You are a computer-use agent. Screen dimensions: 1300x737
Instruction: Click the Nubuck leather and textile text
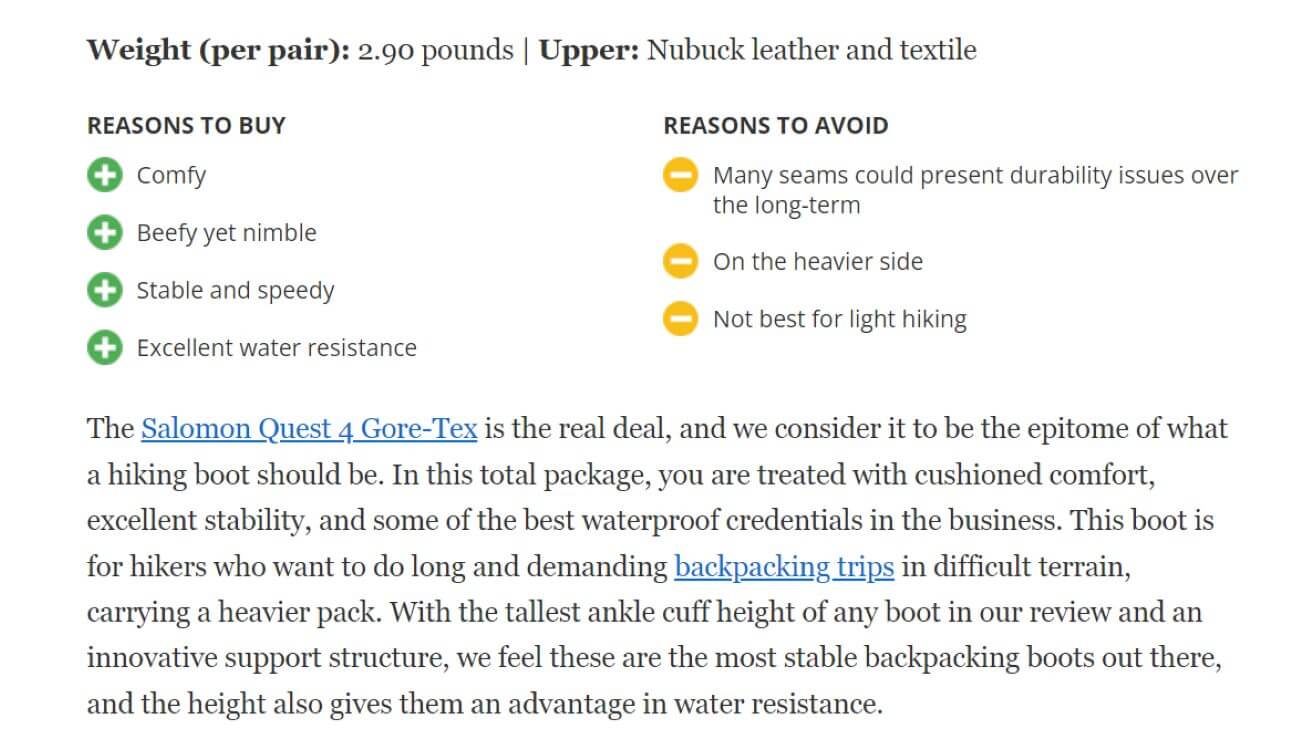pos(812,50)
